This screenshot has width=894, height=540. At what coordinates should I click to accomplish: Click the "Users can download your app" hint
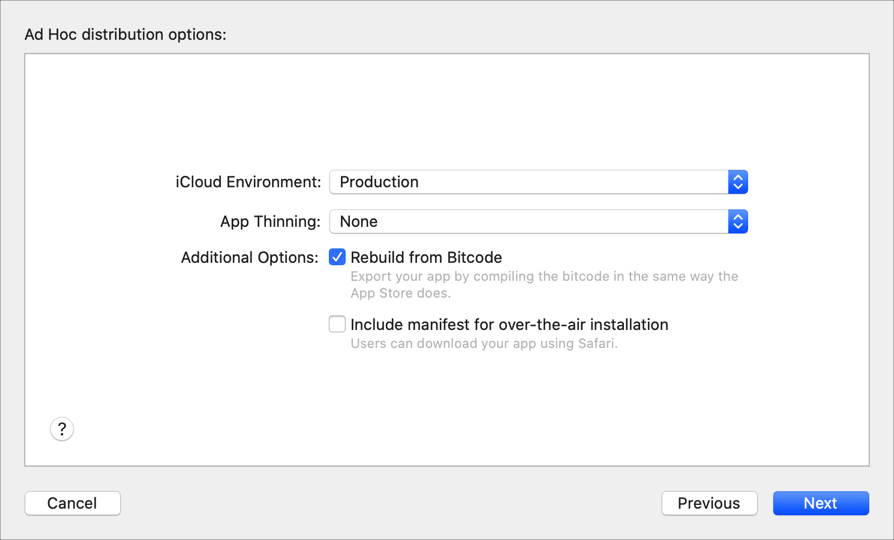click(484, 344)
